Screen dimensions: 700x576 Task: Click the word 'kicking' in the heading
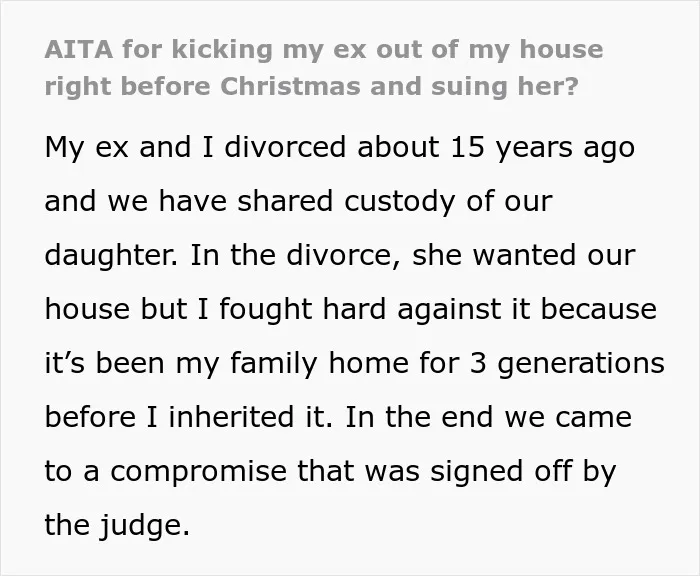(222, 49)
